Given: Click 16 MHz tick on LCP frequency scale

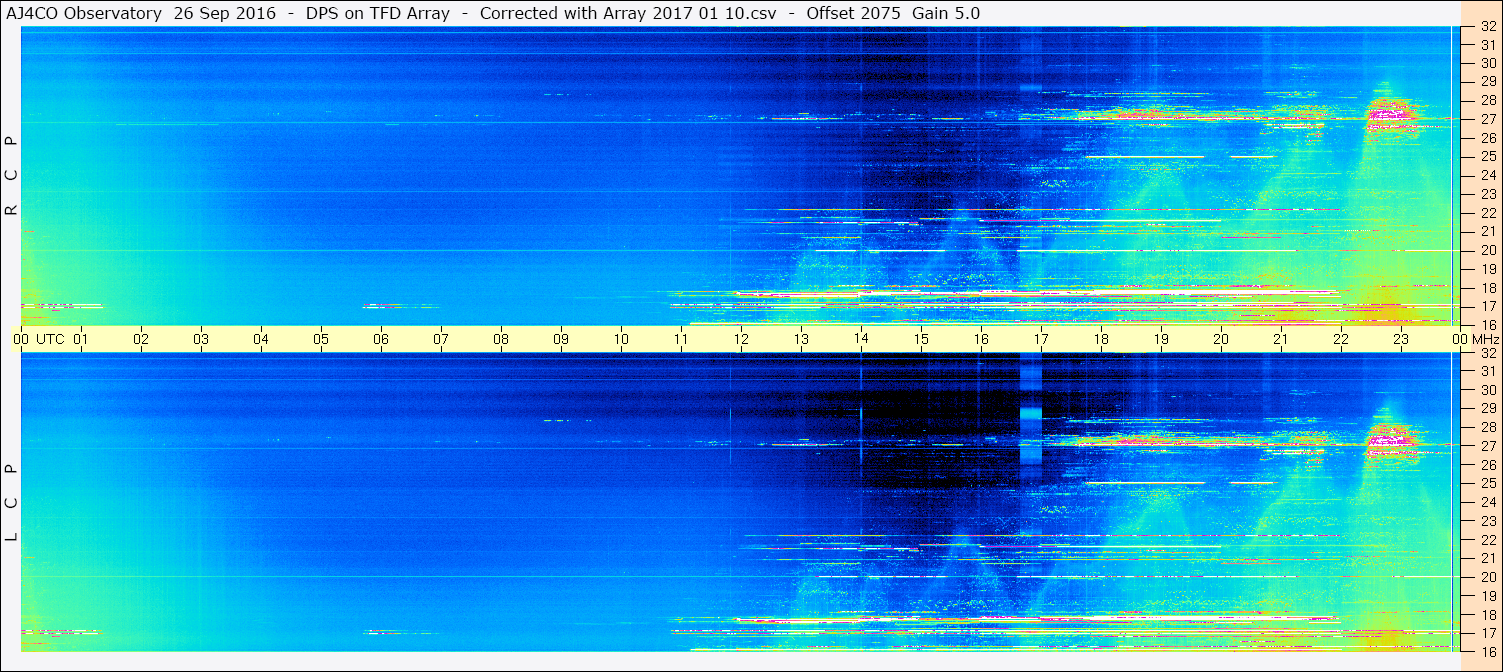Looking at the screenshot, I should pyautogui.click(x=1487, y=652).
